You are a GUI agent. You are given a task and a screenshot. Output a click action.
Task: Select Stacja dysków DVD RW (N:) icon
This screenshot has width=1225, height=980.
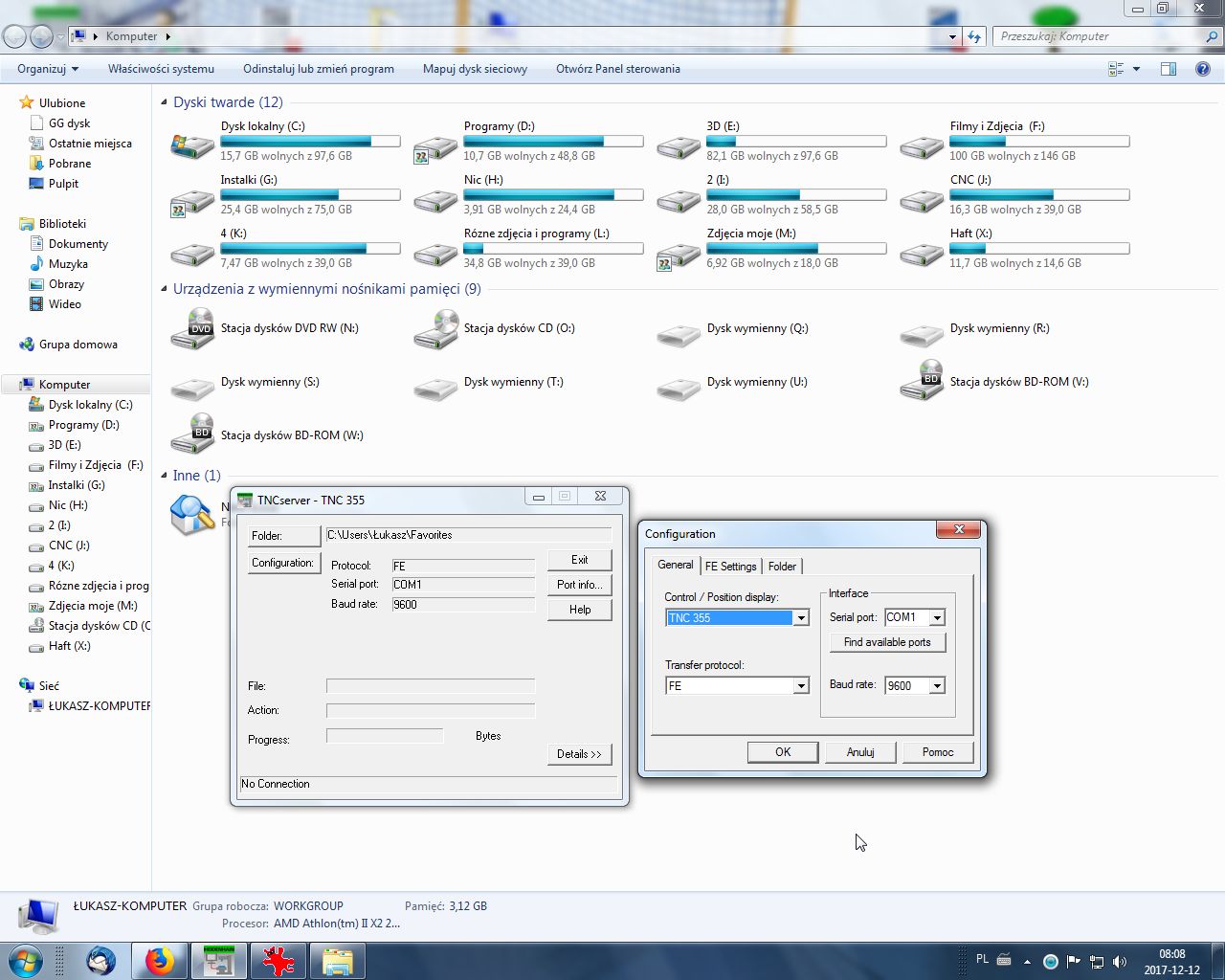pyautogui.click(x=192, y=328)
